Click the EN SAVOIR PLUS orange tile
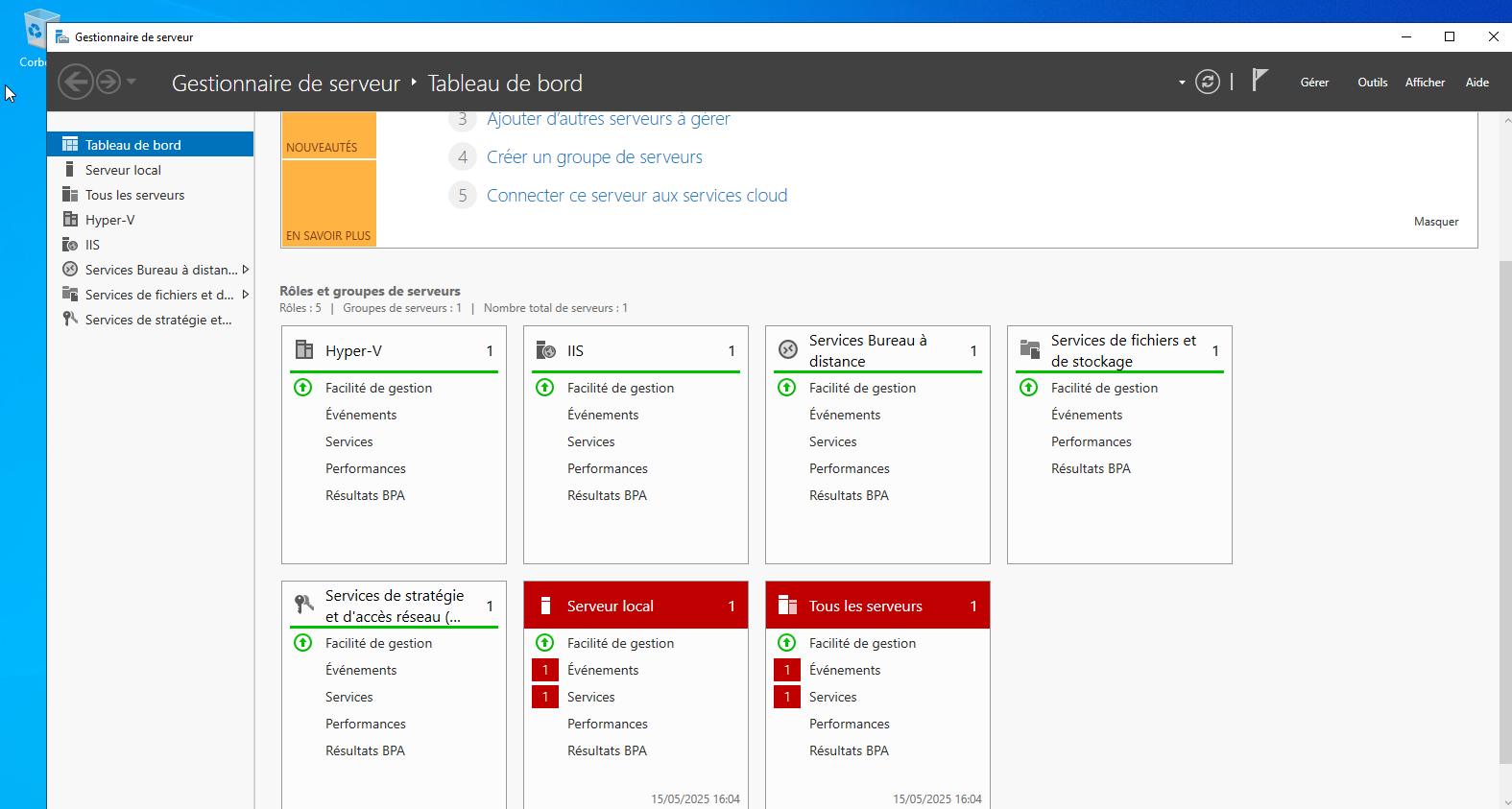Viewport: 1512px width, 809px height. point(328,203)
